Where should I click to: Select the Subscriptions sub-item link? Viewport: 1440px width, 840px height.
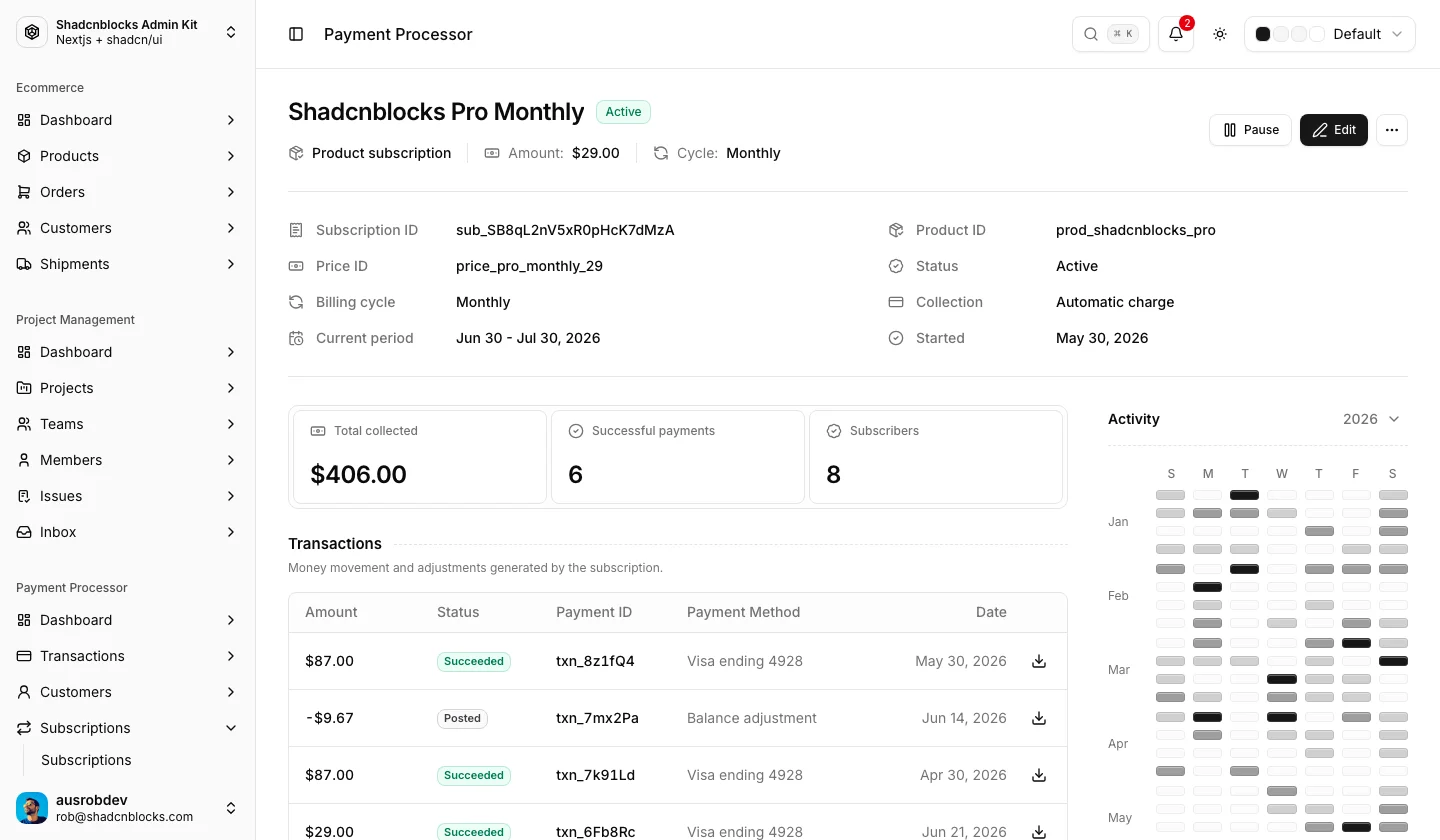[x=86, y=760]
